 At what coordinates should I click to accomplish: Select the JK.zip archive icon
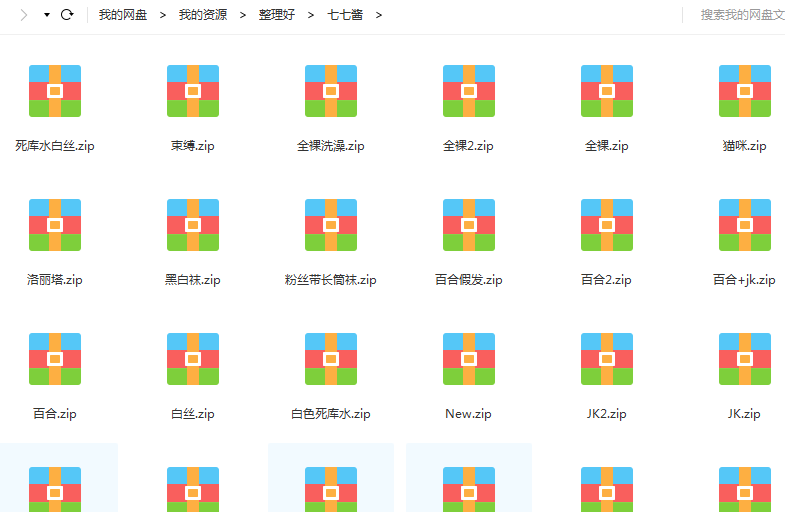click(745, 359)
